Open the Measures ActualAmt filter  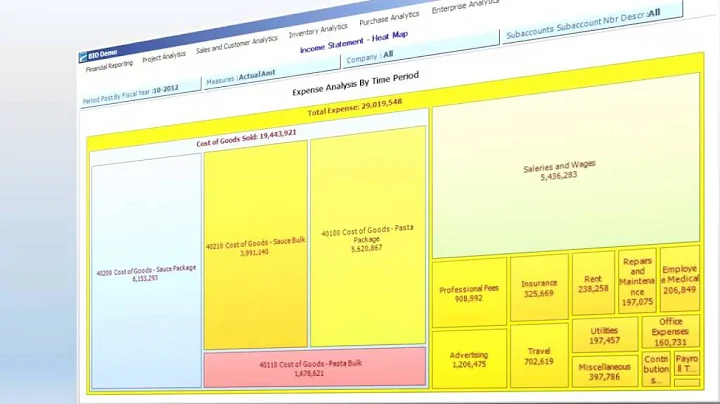271,72
